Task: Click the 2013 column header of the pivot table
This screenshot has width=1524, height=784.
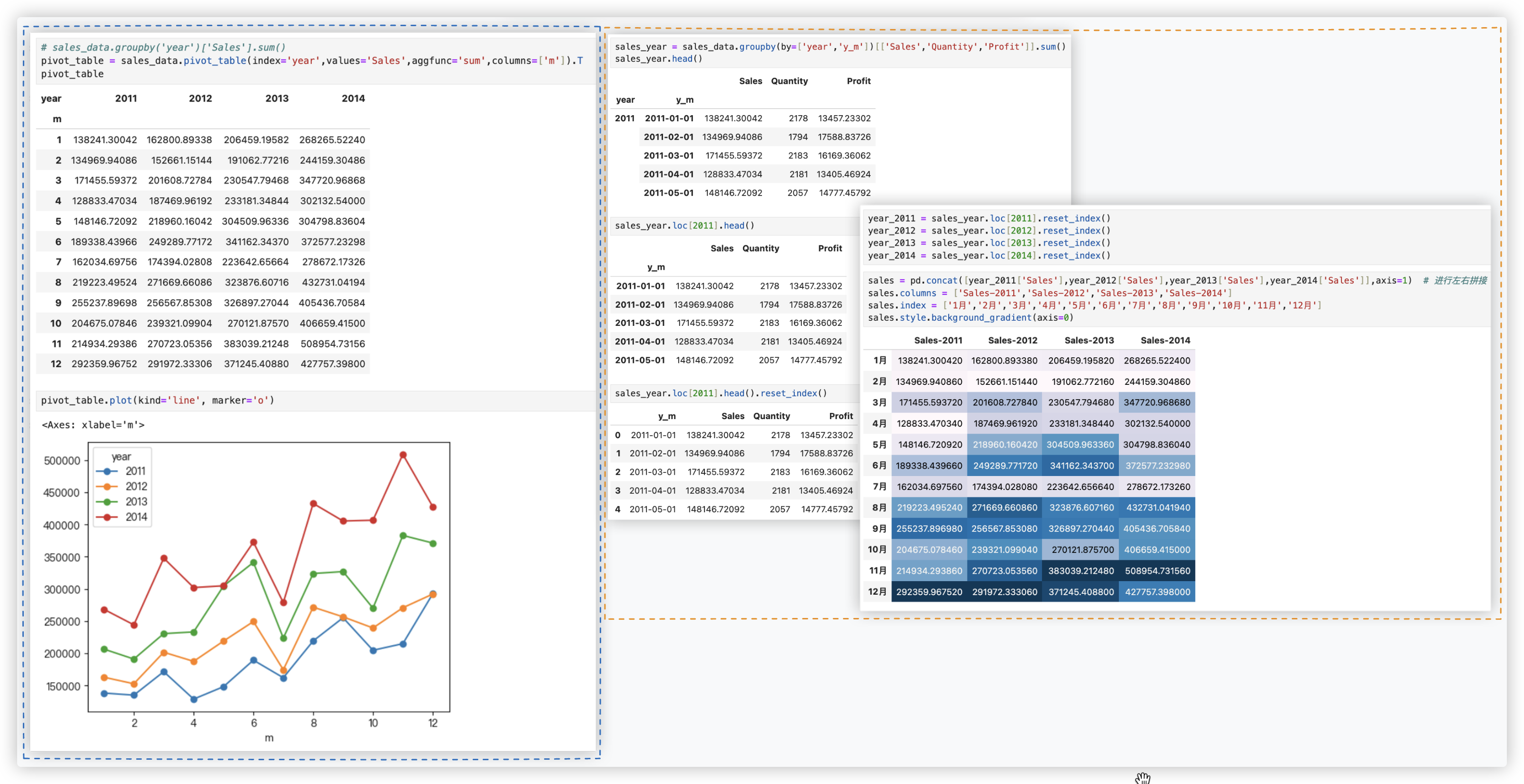Action: coord(276,98)
